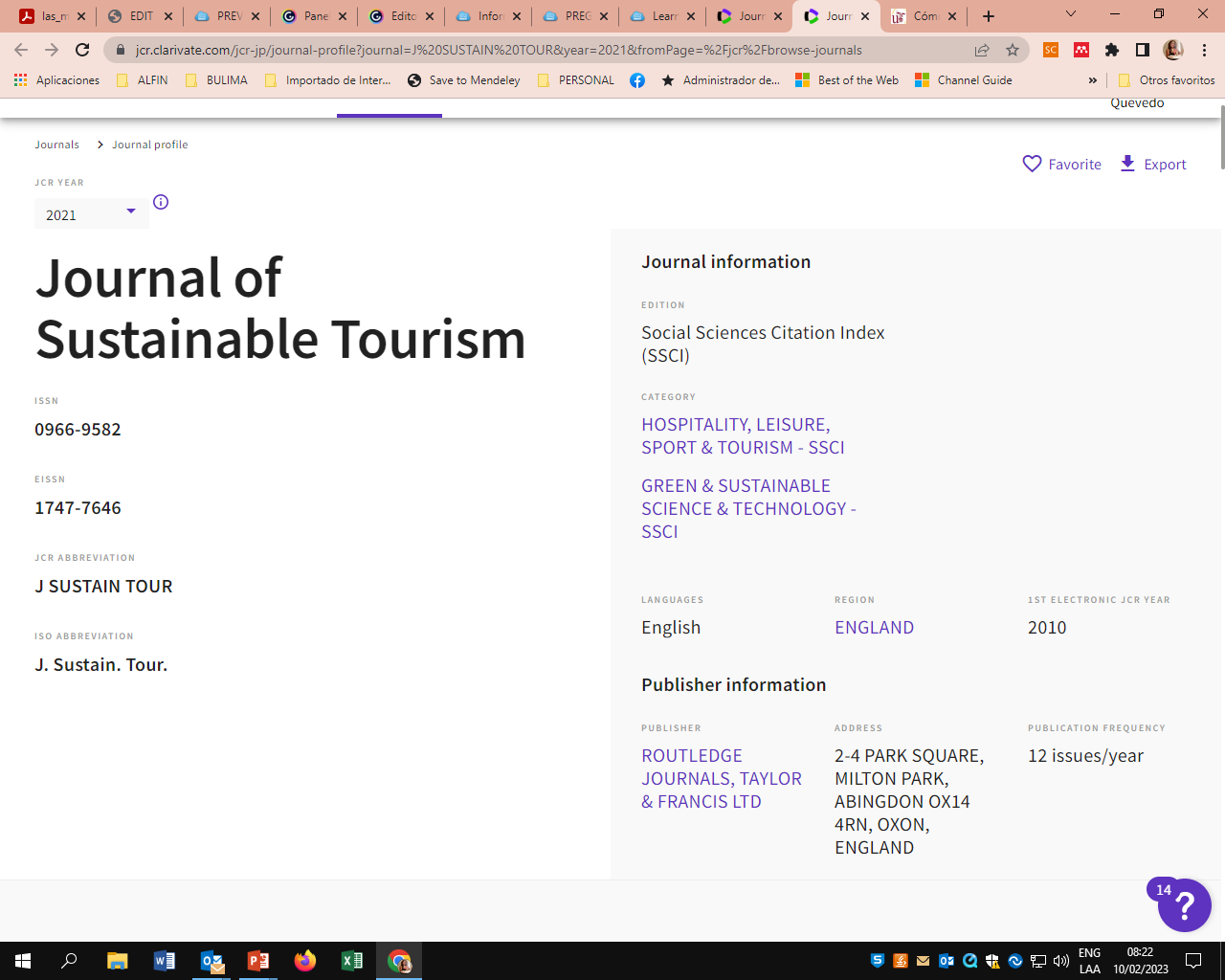Viewport: 1225px width, 980px height.
Task: Open the info tooltip beside the JCR year
Action: click(x=161, y=202)
